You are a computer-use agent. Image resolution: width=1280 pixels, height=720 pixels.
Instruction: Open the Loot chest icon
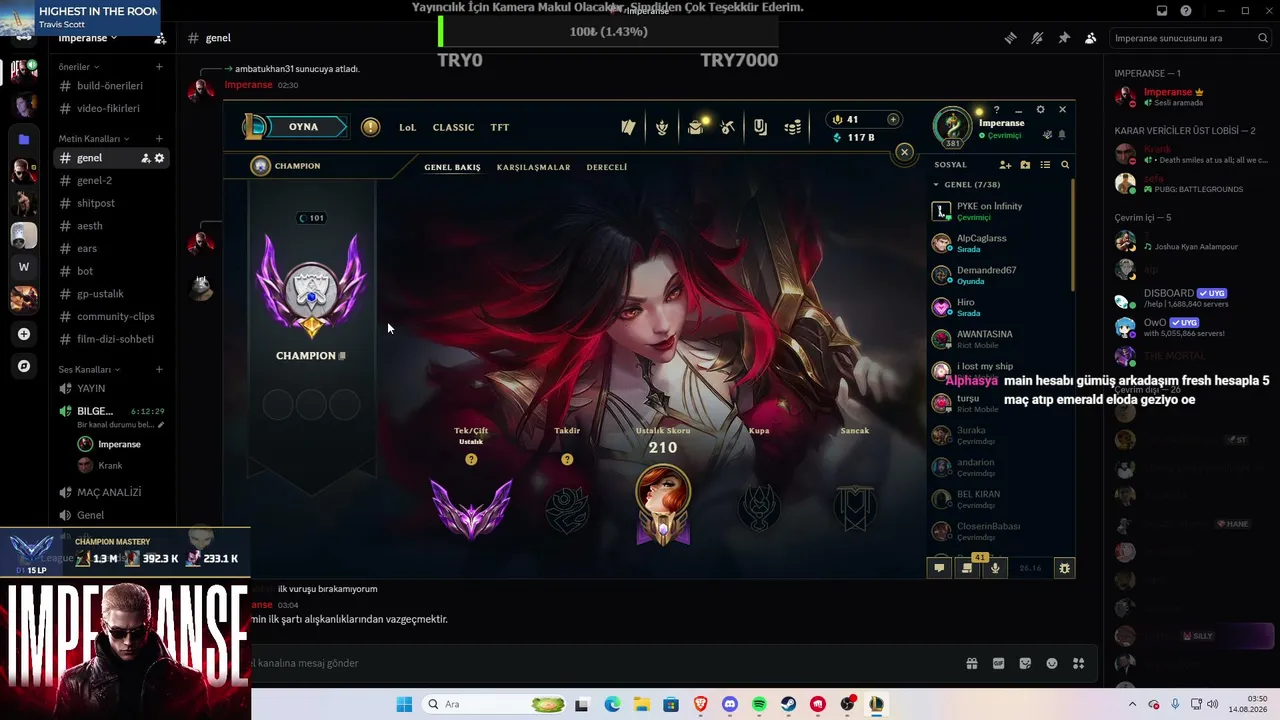pos(695,127)
